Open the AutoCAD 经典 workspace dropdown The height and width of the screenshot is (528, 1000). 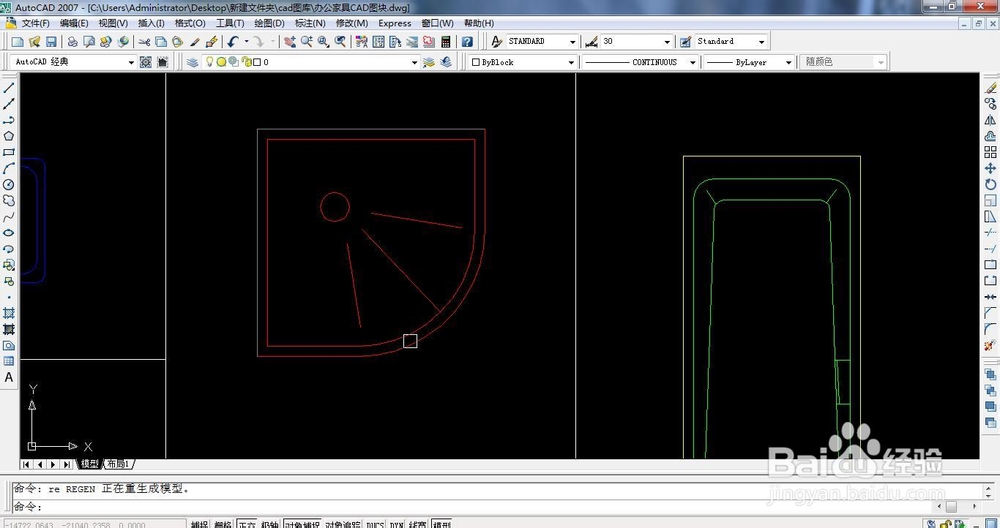click(x=131, y=62)
